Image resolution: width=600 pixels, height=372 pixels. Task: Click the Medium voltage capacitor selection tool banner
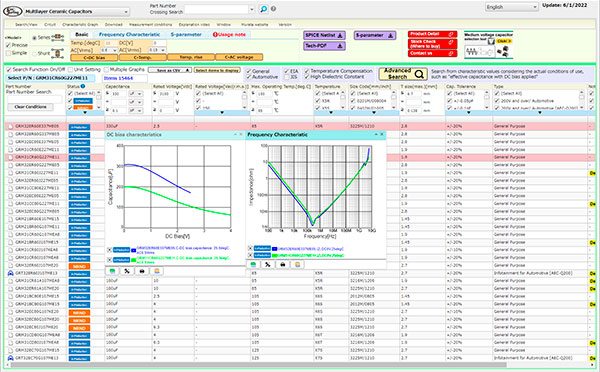488,45
